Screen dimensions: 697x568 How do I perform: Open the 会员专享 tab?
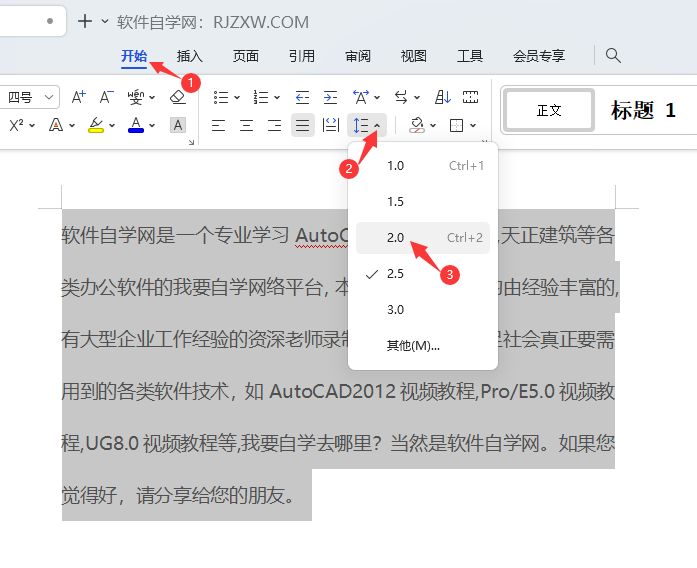[539, 56]
